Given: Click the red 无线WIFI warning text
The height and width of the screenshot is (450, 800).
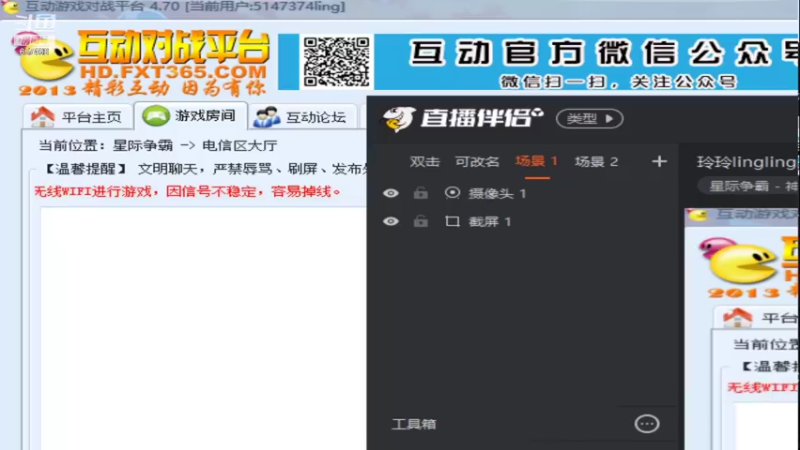Looking at the screenshot, I should click(187, 192).
